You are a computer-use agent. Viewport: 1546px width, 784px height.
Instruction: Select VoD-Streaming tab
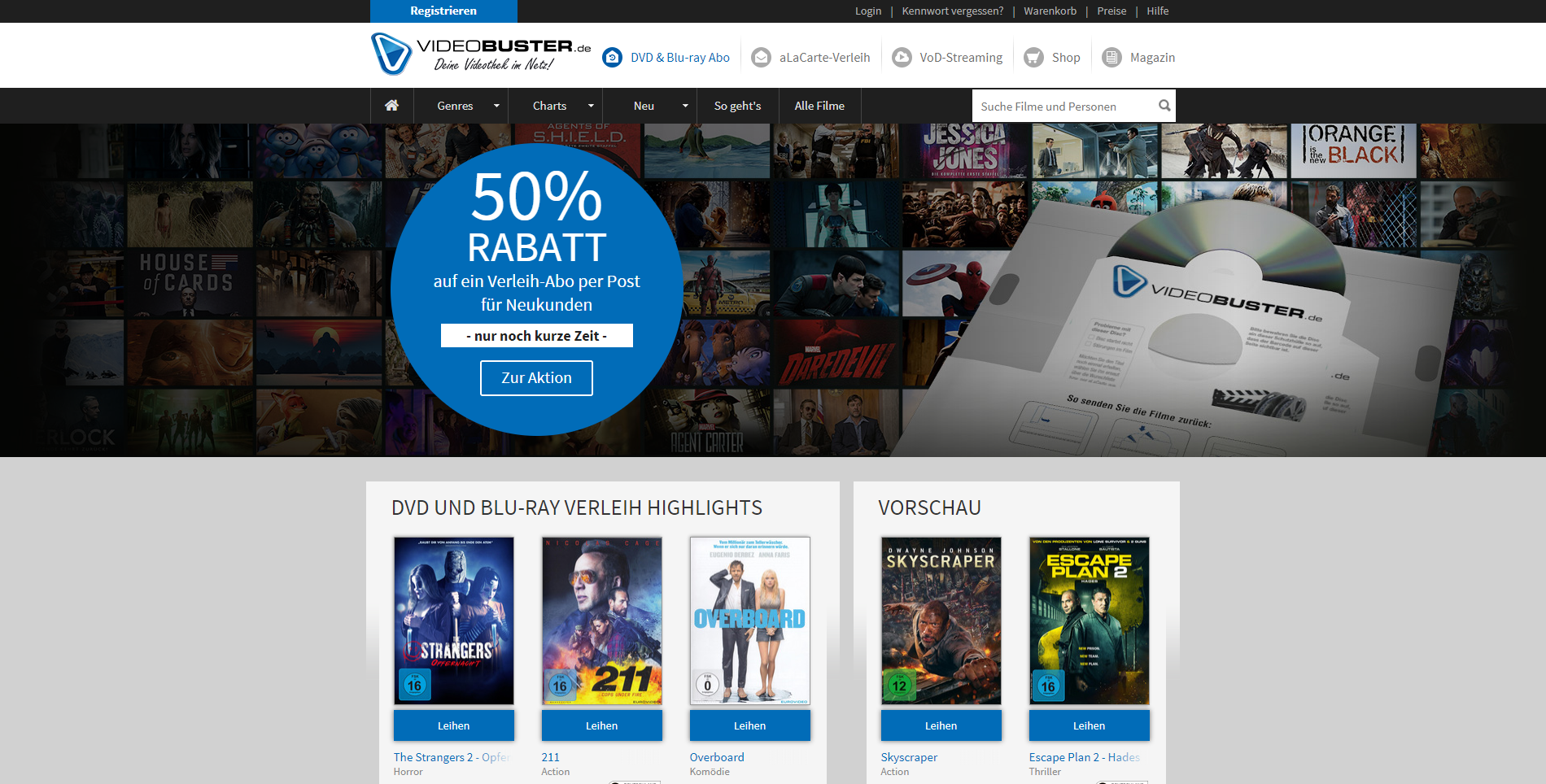tap(948, 58)
